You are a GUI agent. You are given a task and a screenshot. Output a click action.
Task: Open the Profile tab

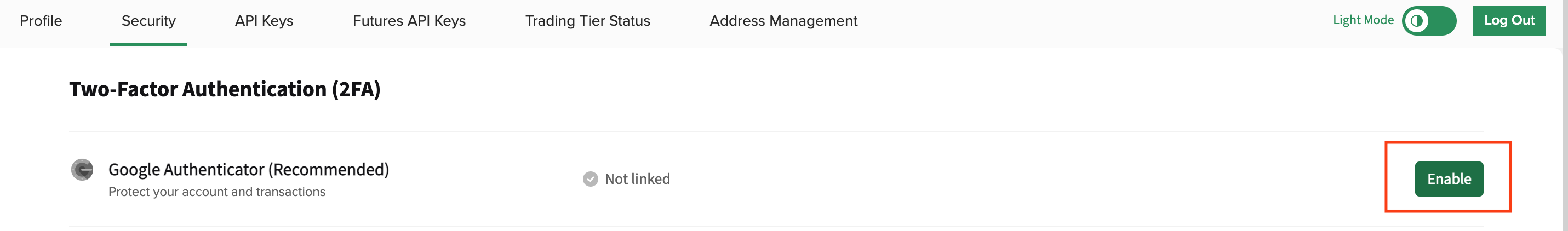click(x=41, y=21)
